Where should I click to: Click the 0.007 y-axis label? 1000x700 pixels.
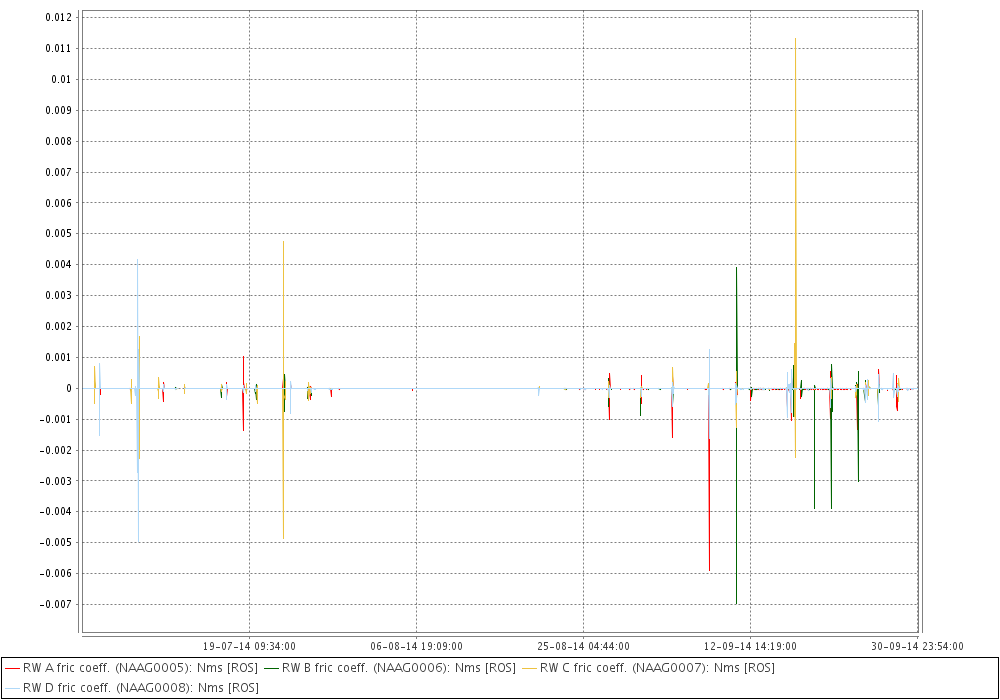pyautogui.click(x=59, y=172)
